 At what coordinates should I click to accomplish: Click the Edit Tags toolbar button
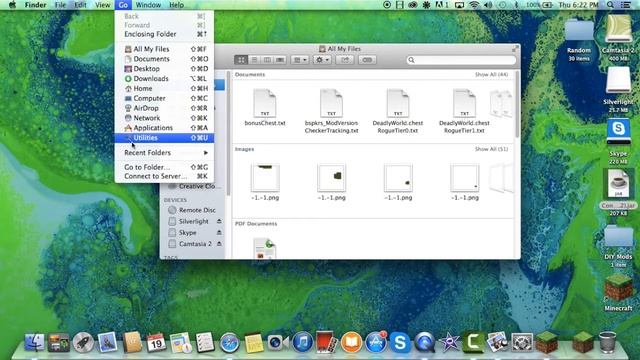[x=367, y=60]
